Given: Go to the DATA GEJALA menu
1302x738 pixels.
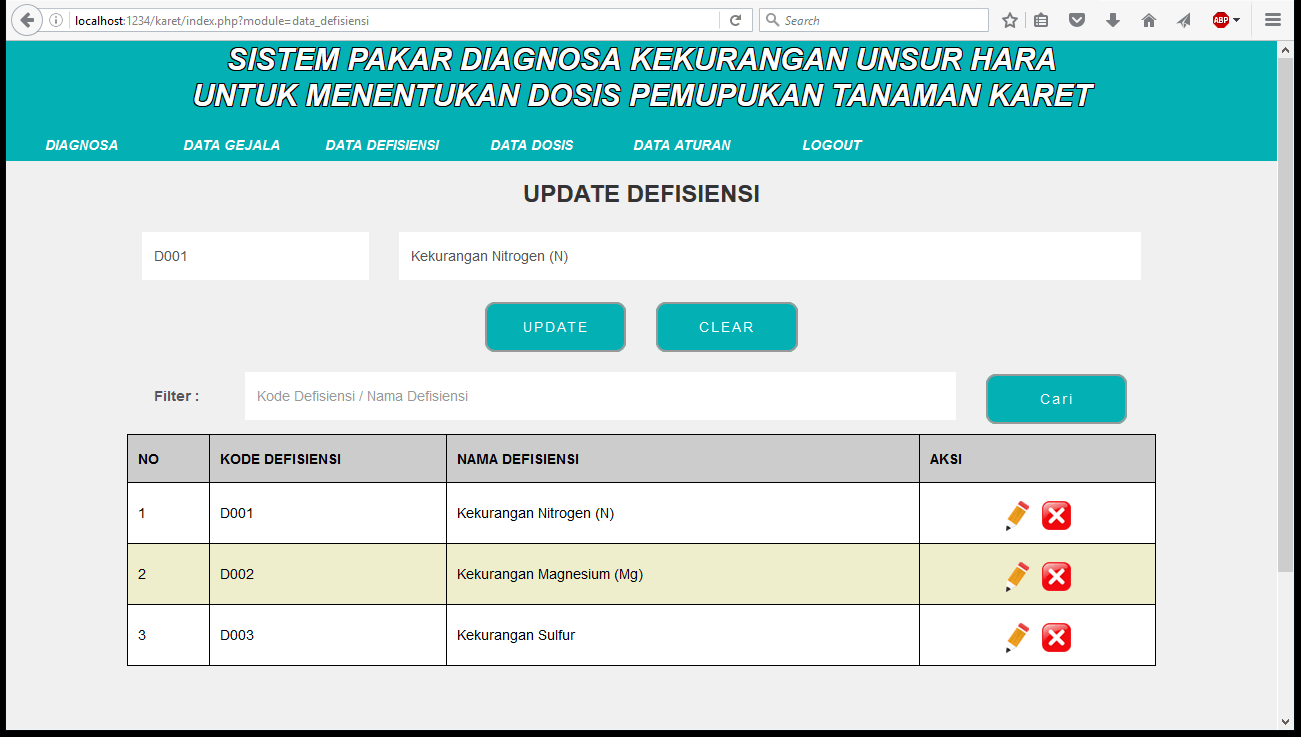Looking at the screenshot, I should click(x=232, y=145).
